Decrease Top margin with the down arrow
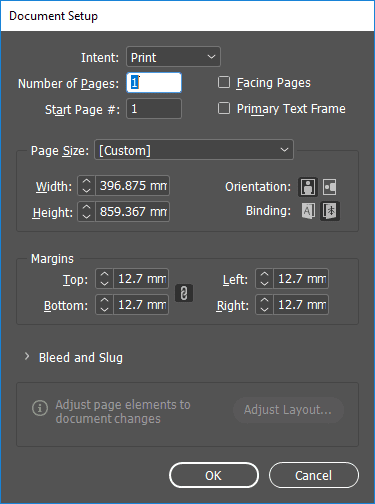This screenshot has height=504, width=375. pos(105,284)
